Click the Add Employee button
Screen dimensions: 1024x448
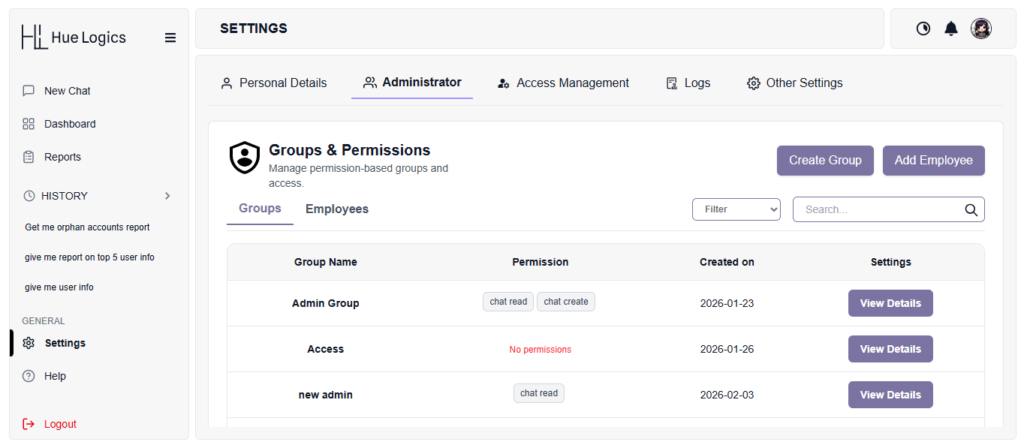coord(933,160)
